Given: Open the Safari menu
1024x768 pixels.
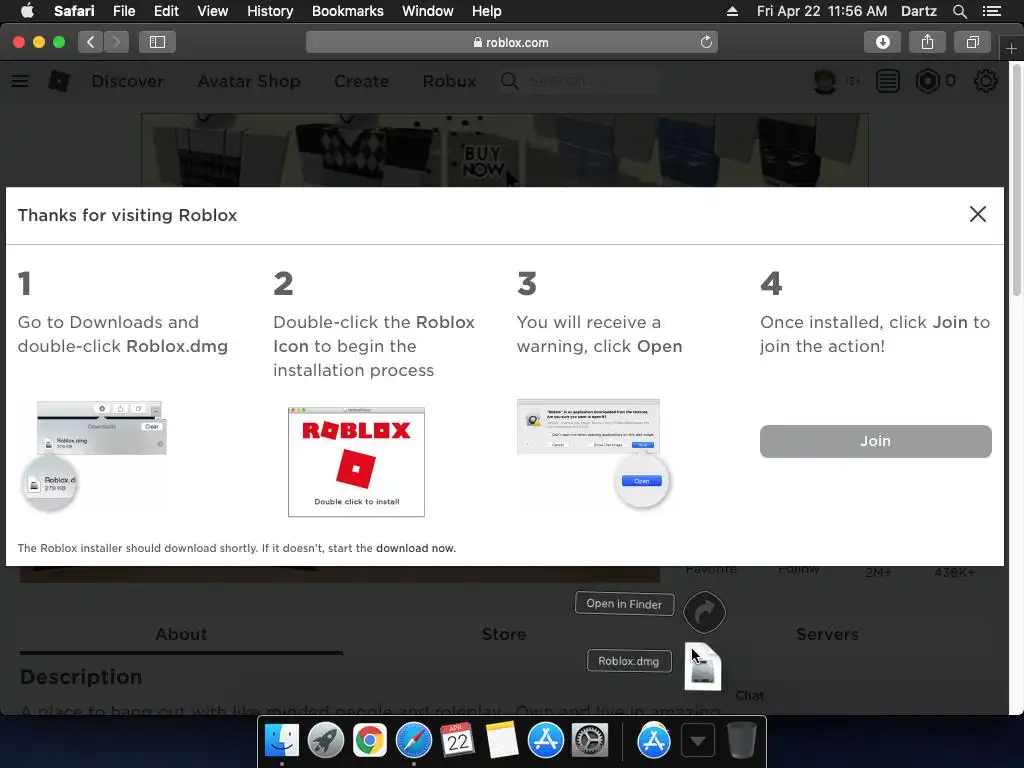Looking at the screenshot, I should tap(74, 11).
